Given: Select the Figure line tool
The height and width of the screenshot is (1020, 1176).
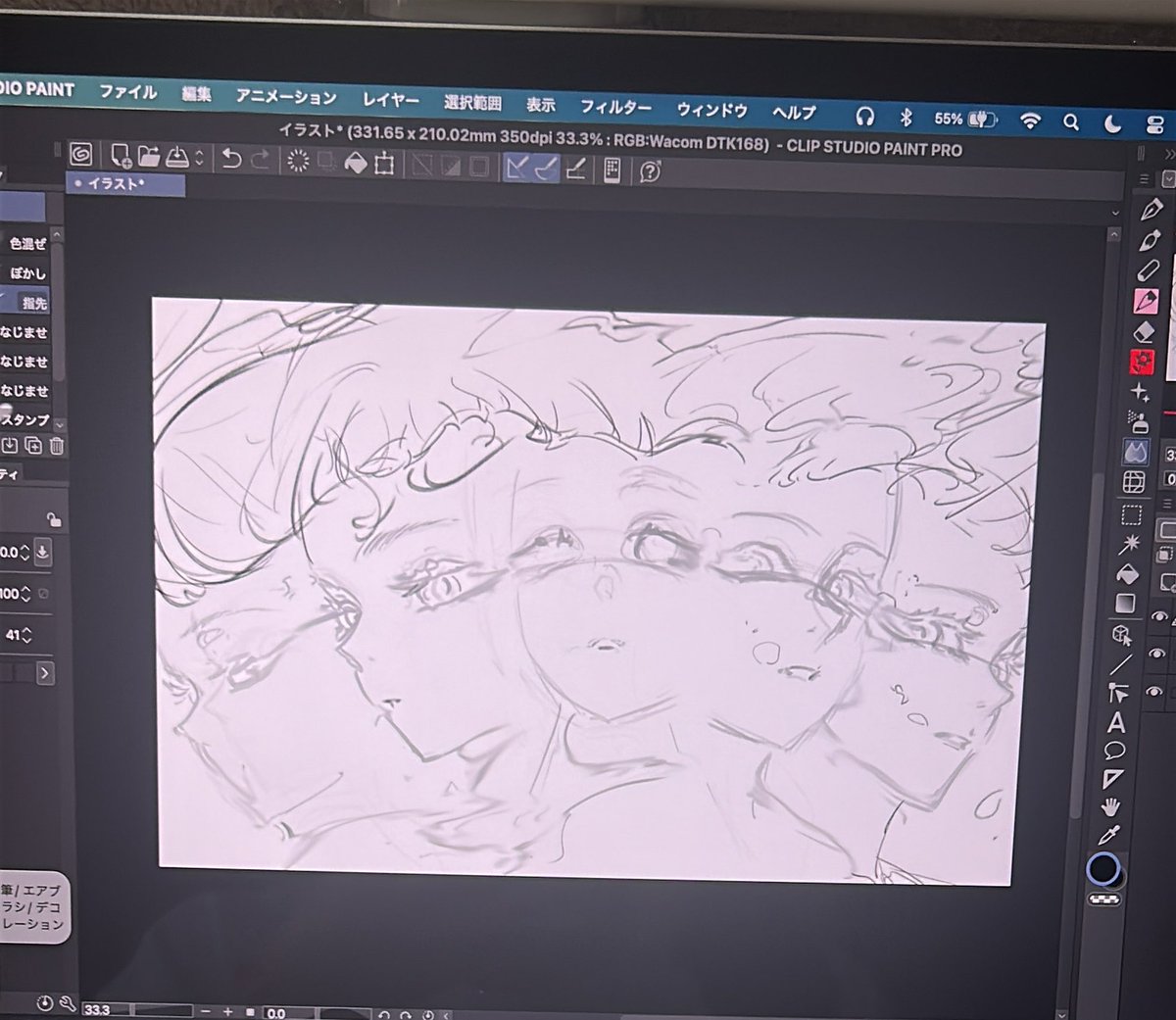Looking at the screenshot, I should click(1120, 665).
